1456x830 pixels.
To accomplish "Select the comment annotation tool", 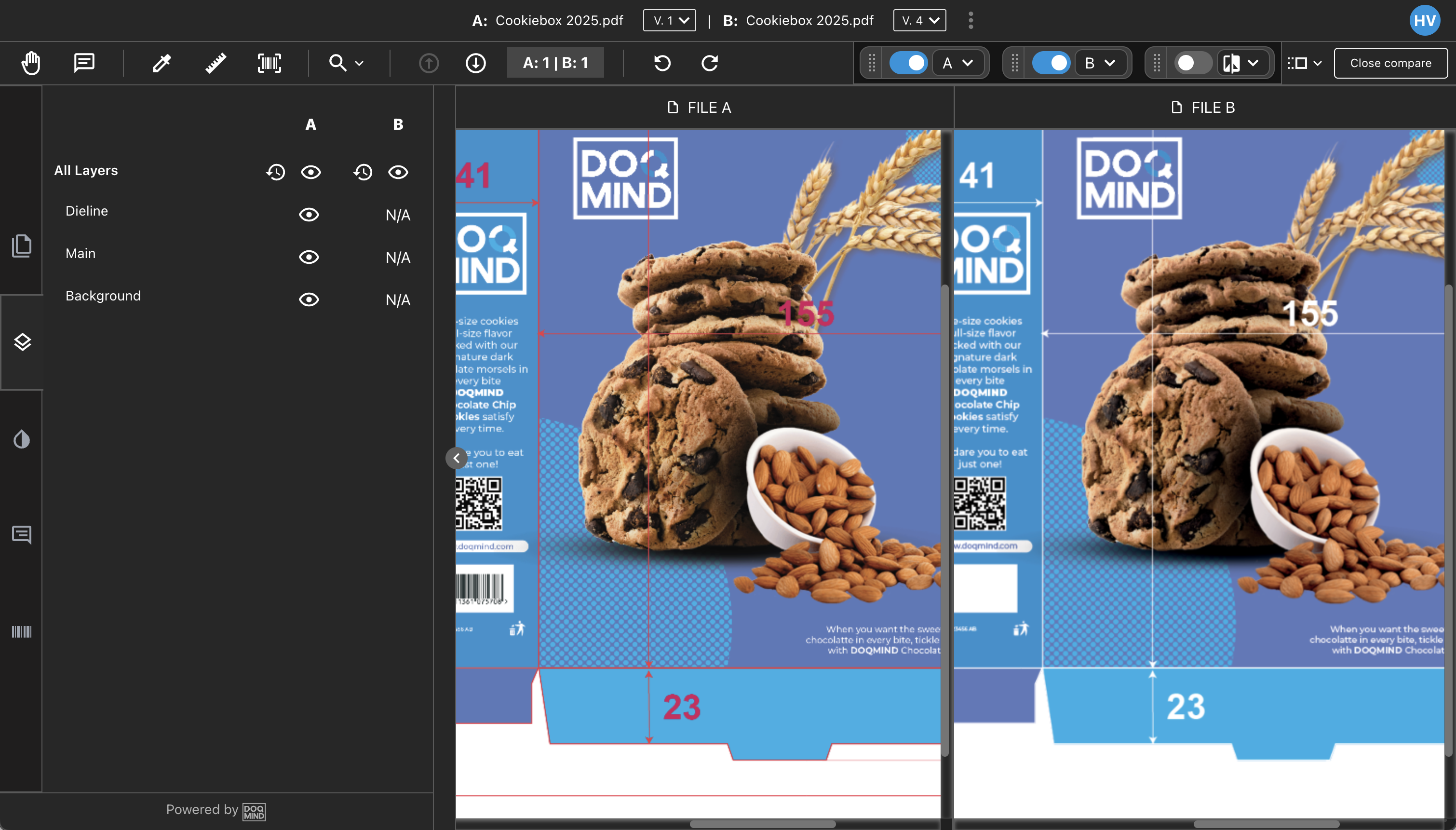I will [x=84, y=63].
